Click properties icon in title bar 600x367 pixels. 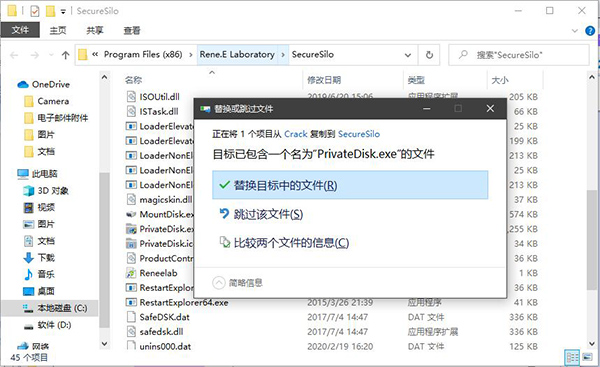[x=34, y=11]
